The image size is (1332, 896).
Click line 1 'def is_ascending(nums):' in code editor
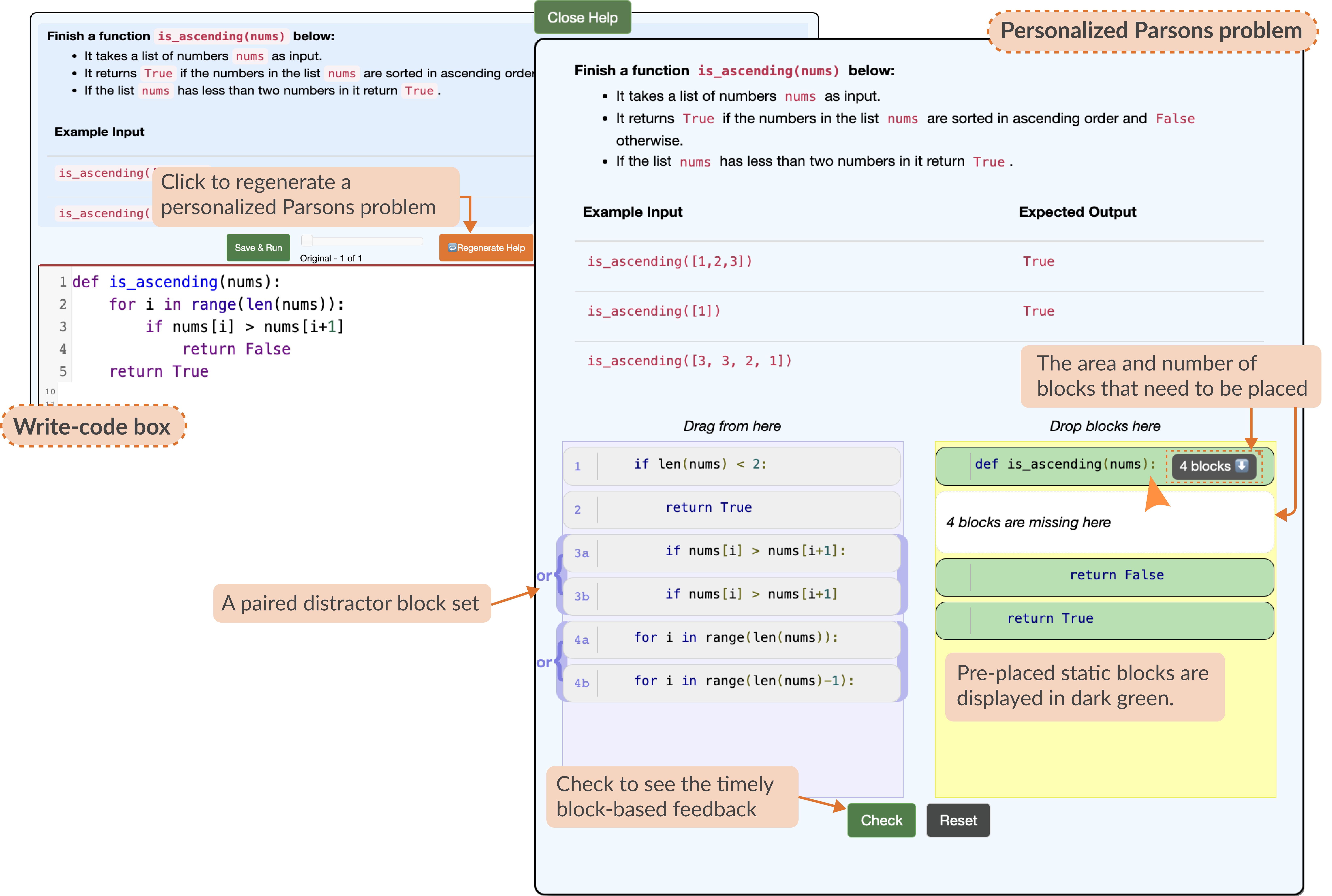[176, 282]
